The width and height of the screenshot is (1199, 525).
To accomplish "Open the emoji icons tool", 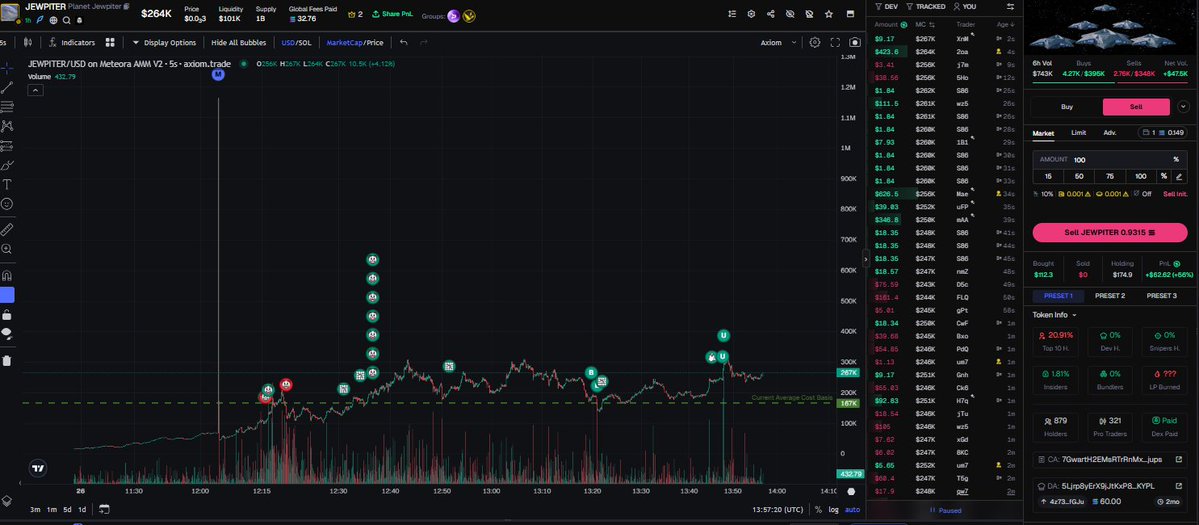I will 7,204.
